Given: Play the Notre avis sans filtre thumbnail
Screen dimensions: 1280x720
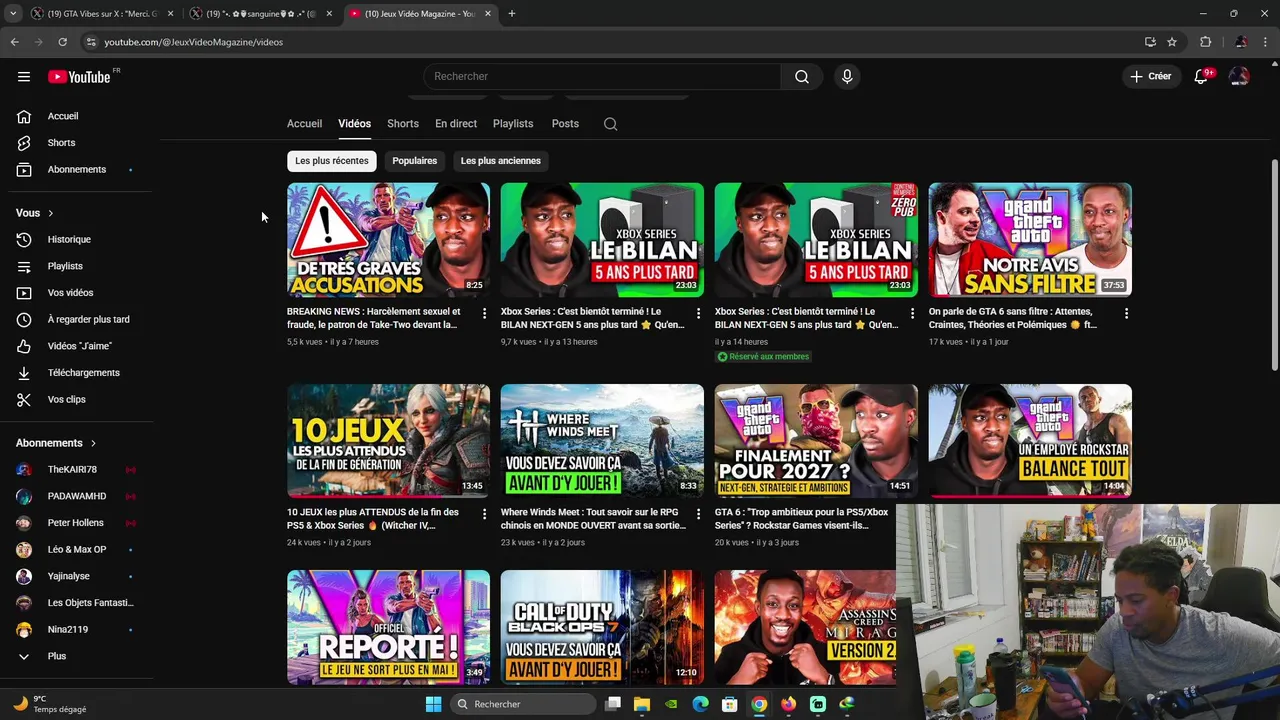Looking at the screenshot, I should coord(1030,240).
